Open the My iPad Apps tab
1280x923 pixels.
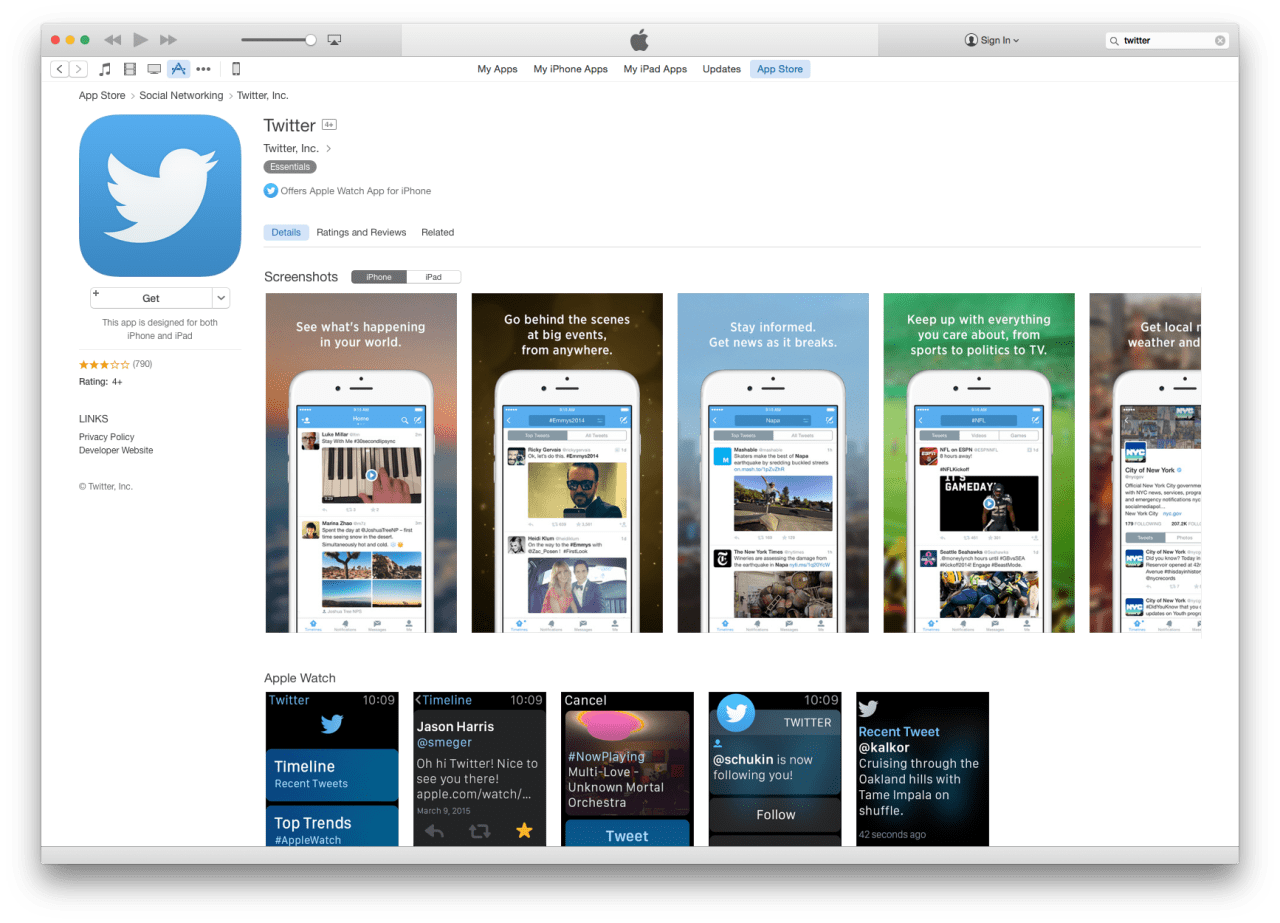pyautogui.click(x=655, y=69)
